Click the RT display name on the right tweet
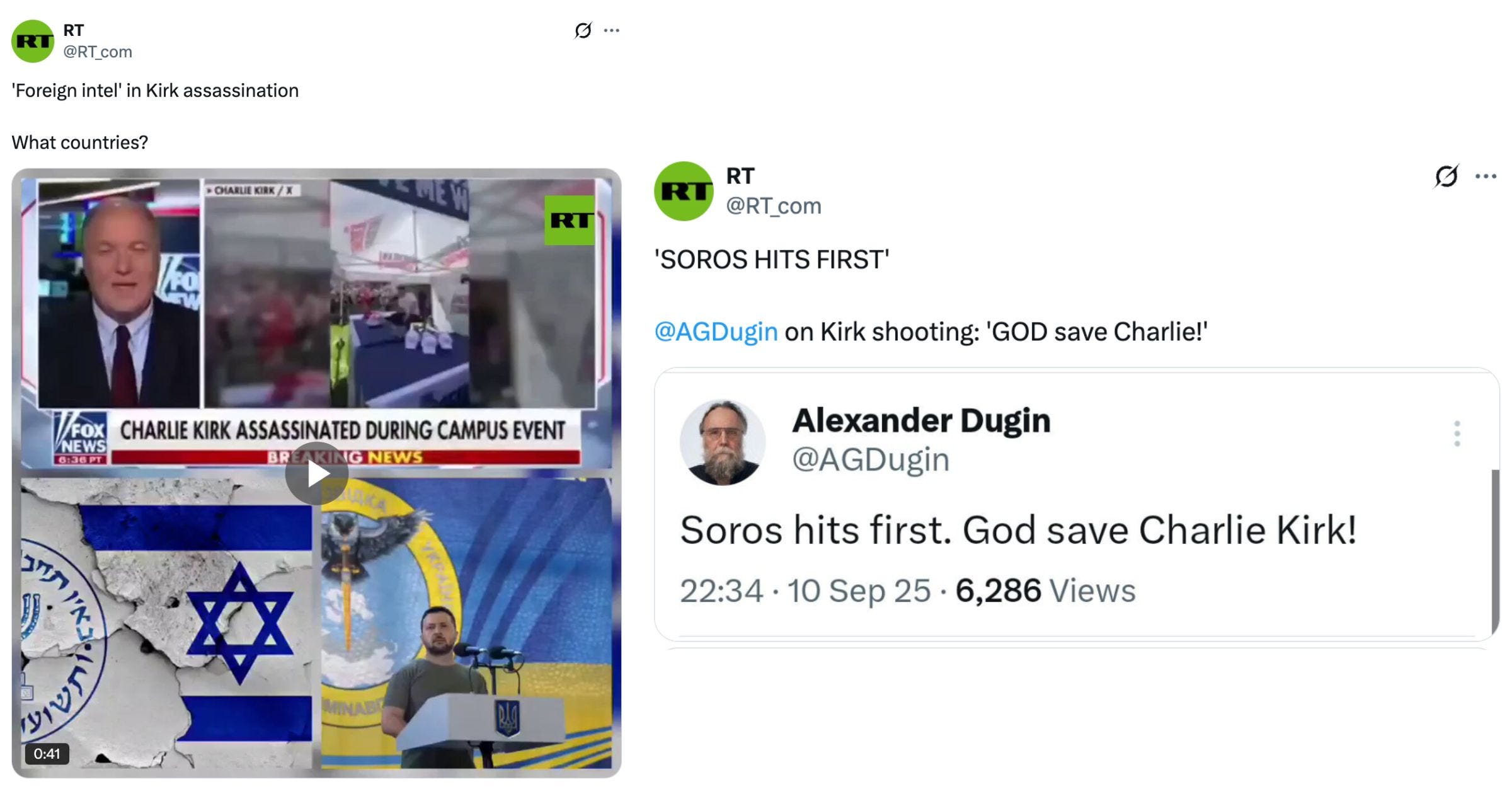1512x794 pixels. point(740,176)
